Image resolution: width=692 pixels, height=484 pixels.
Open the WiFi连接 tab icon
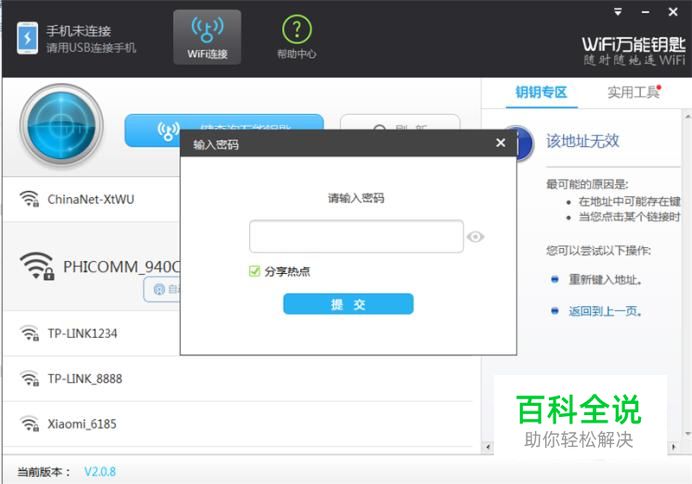tap(207, 38)
